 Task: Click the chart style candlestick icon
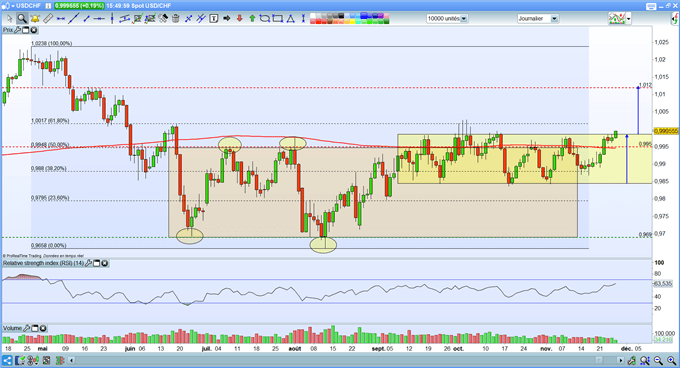(617, 19)
